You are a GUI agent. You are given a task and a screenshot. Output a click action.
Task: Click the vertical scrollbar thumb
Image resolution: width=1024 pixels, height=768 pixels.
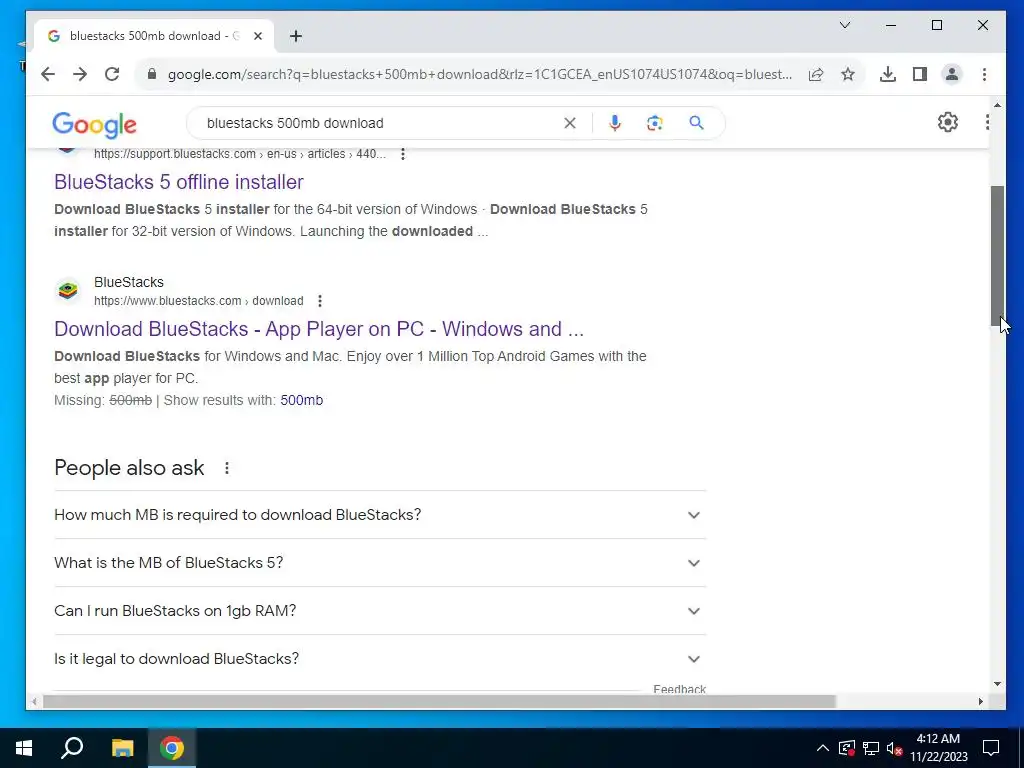point(997,255)
